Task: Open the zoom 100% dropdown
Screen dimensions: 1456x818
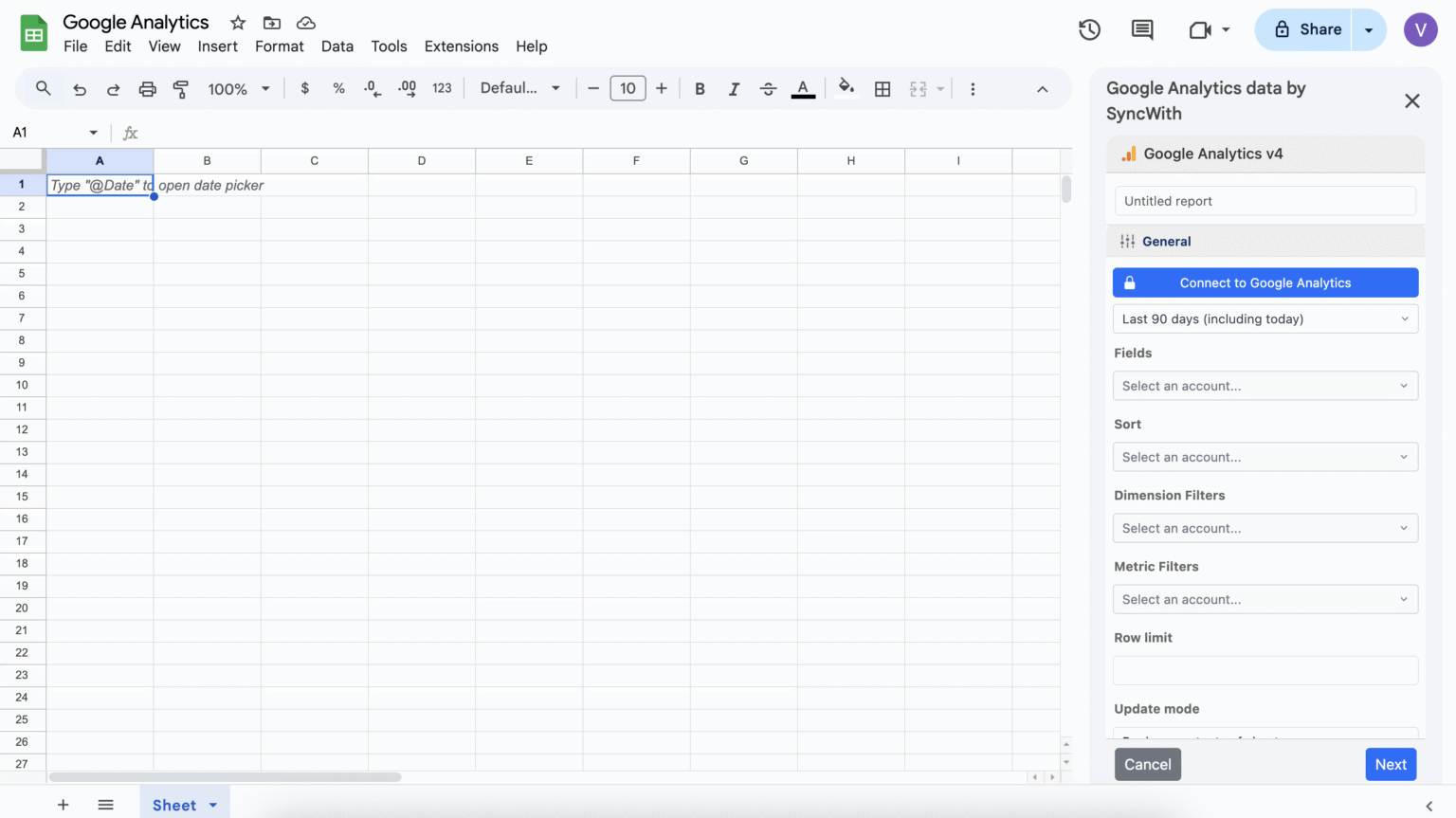Action: tap(239, 88)
